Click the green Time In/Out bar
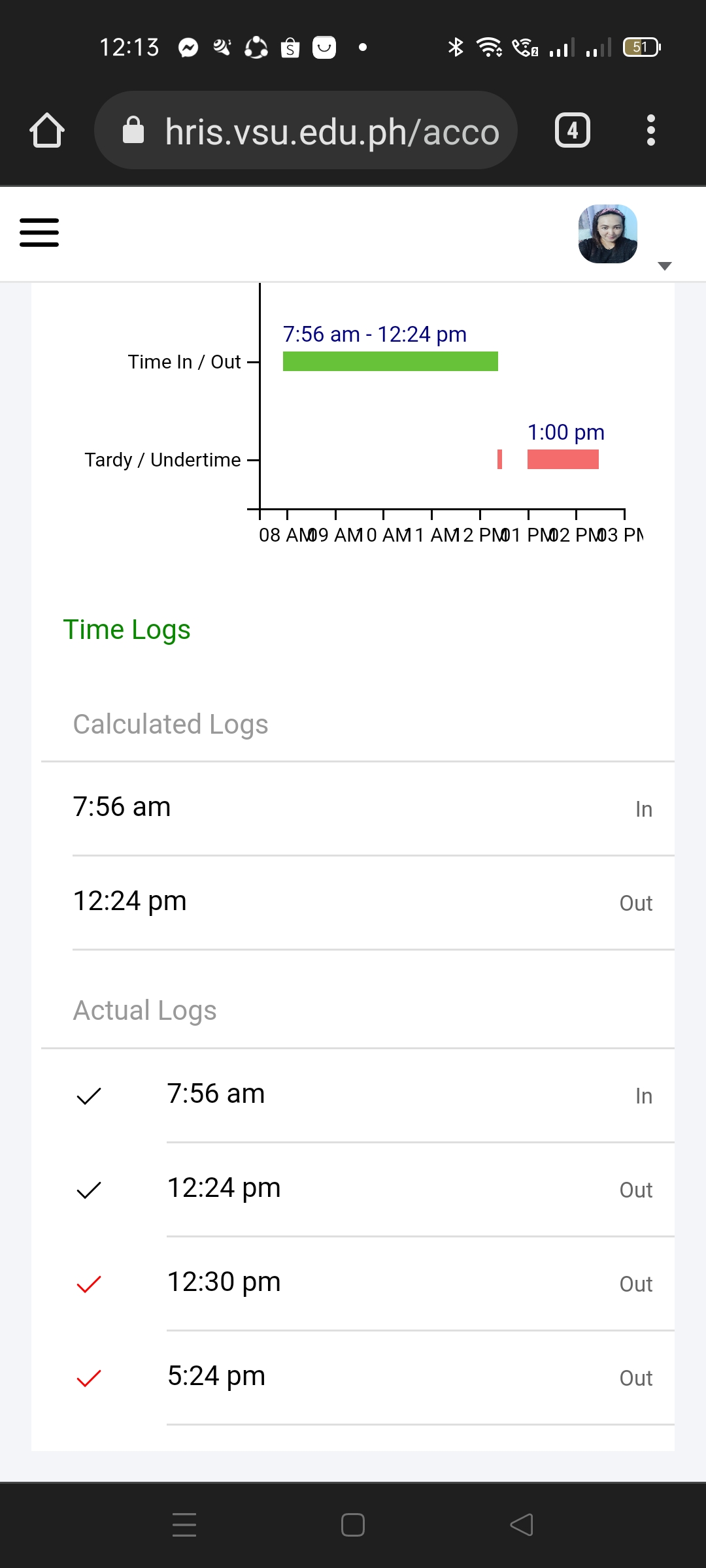 pyautogui.click(x=390, y=361)
